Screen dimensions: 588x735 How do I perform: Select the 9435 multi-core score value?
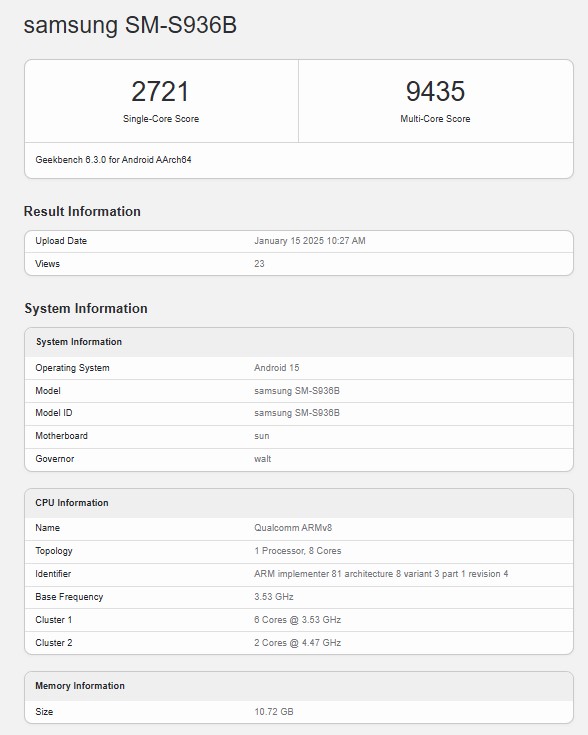coord(435,91)
